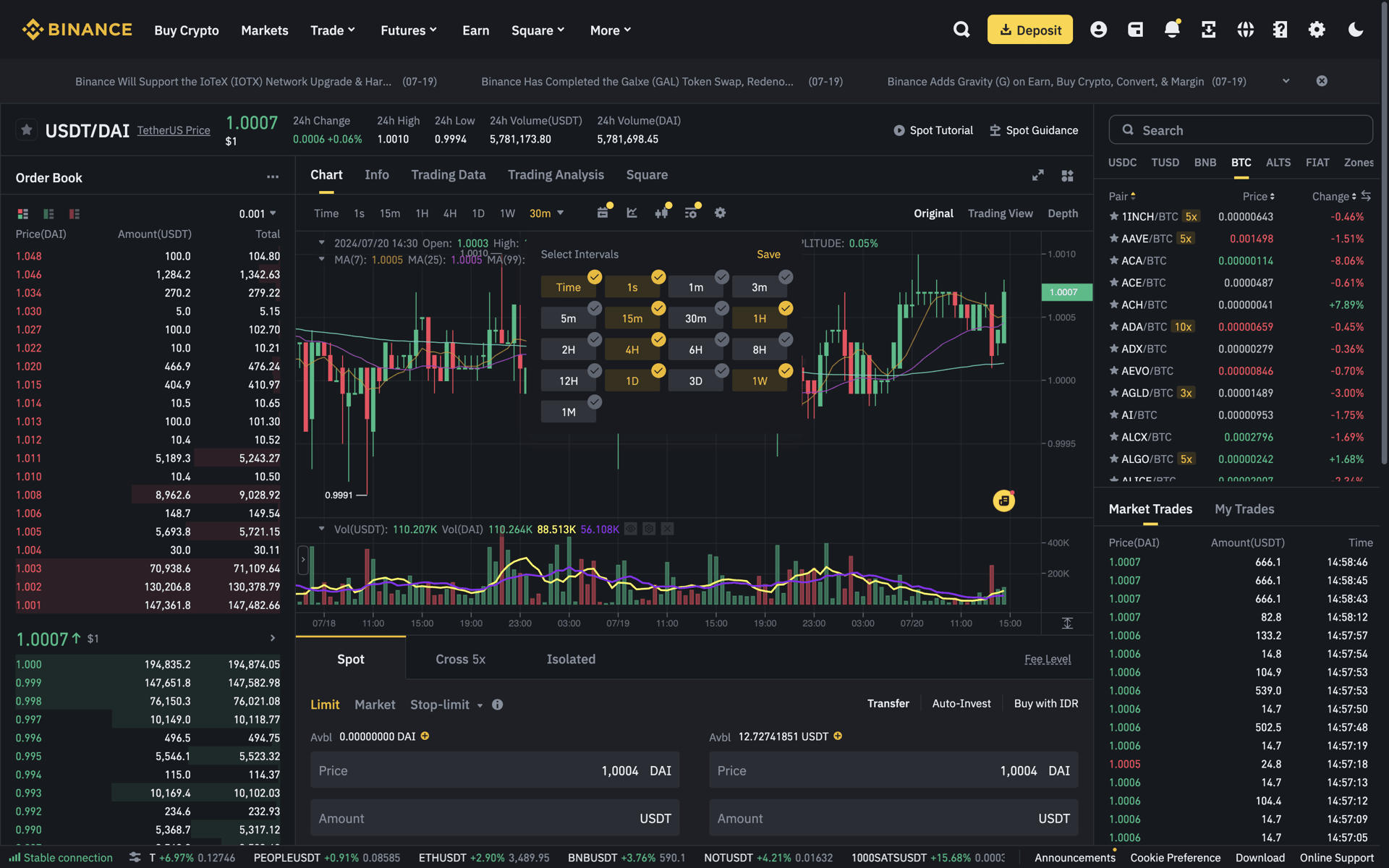This screenshot has height=868, width=1389.
Task: Toggle the 15m interval checkbox
Action: (x=658, y=308)
